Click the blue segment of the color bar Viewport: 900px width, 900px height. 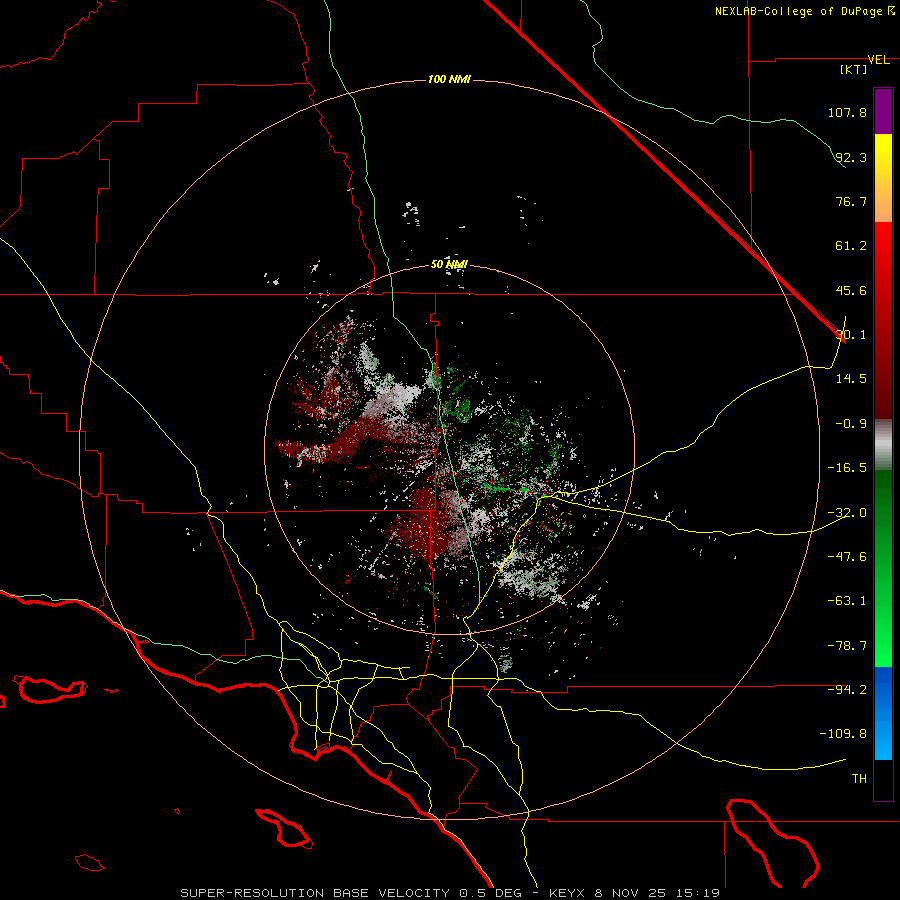tap(883, 713)
